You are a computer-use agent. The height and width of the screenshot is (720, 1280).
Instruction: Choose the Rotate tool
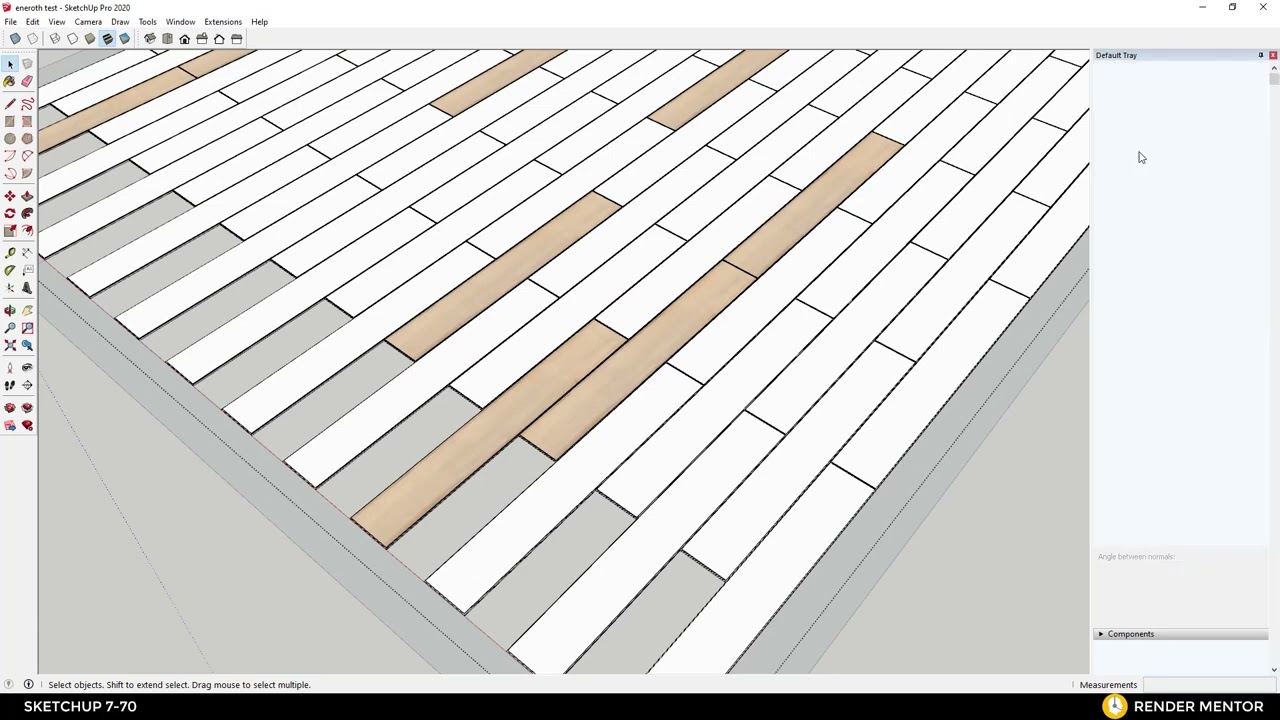point(10,213)
